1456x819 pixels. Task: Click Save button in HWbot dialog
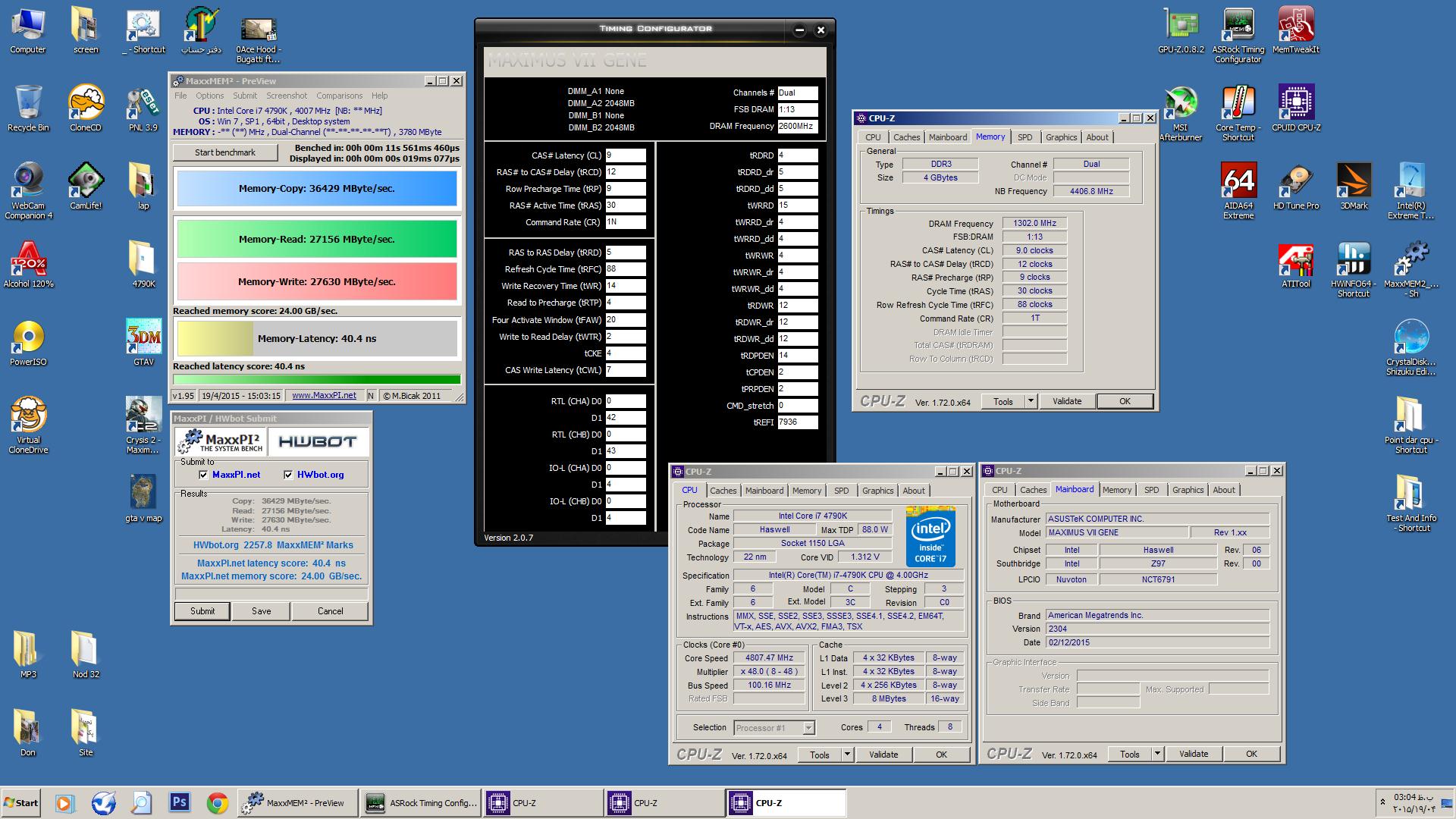click(261, 611)
